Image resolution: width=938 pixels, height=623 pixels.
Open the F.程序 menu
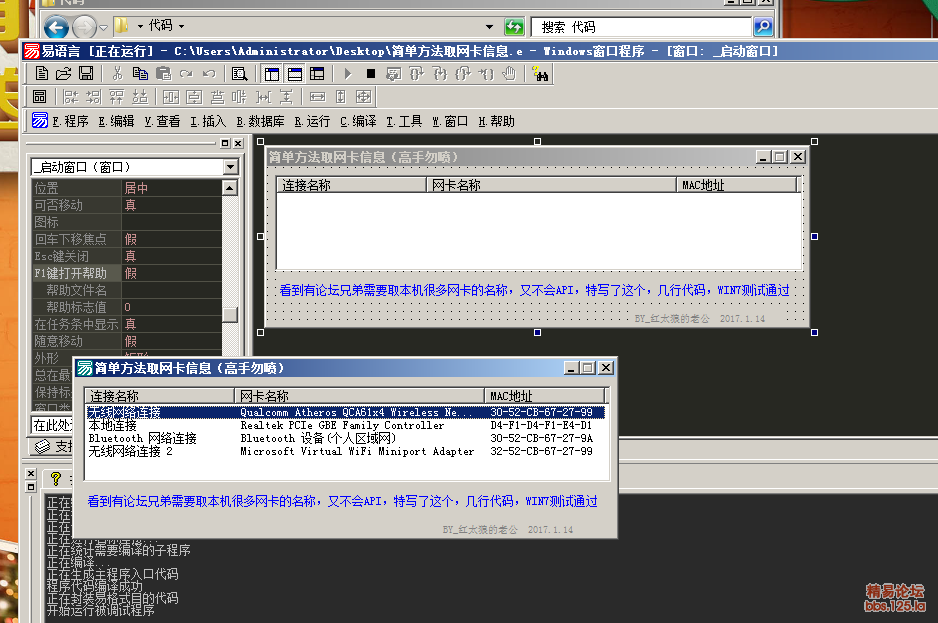(70, 121)
